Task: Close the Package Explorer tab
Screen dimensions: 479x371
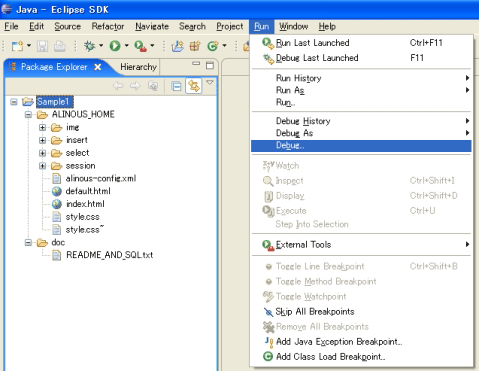Action: (98, 67)
